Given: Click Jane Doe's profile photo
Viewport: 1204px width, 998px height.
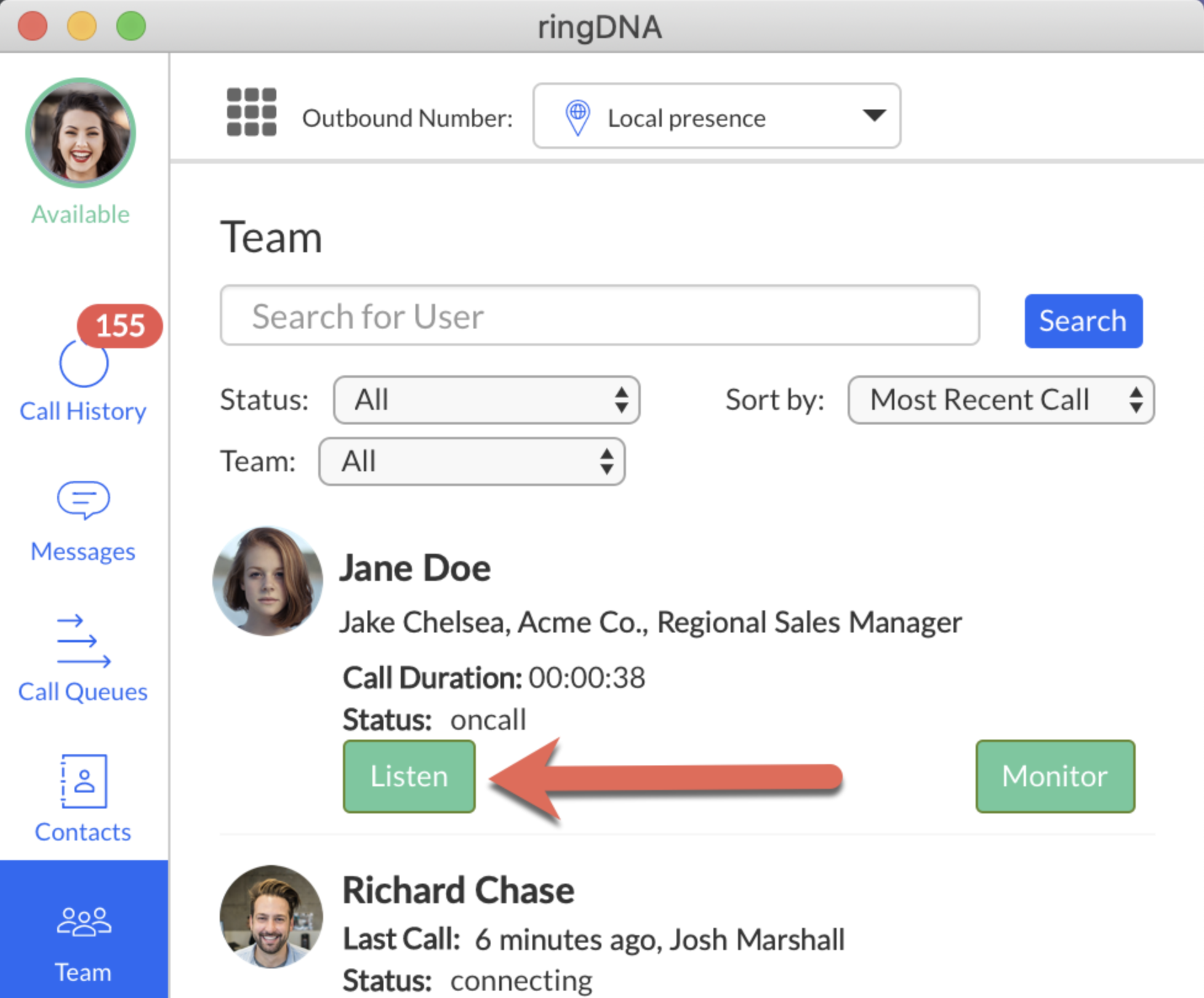Looking at the screenshot, I should (x=268, y=581).
